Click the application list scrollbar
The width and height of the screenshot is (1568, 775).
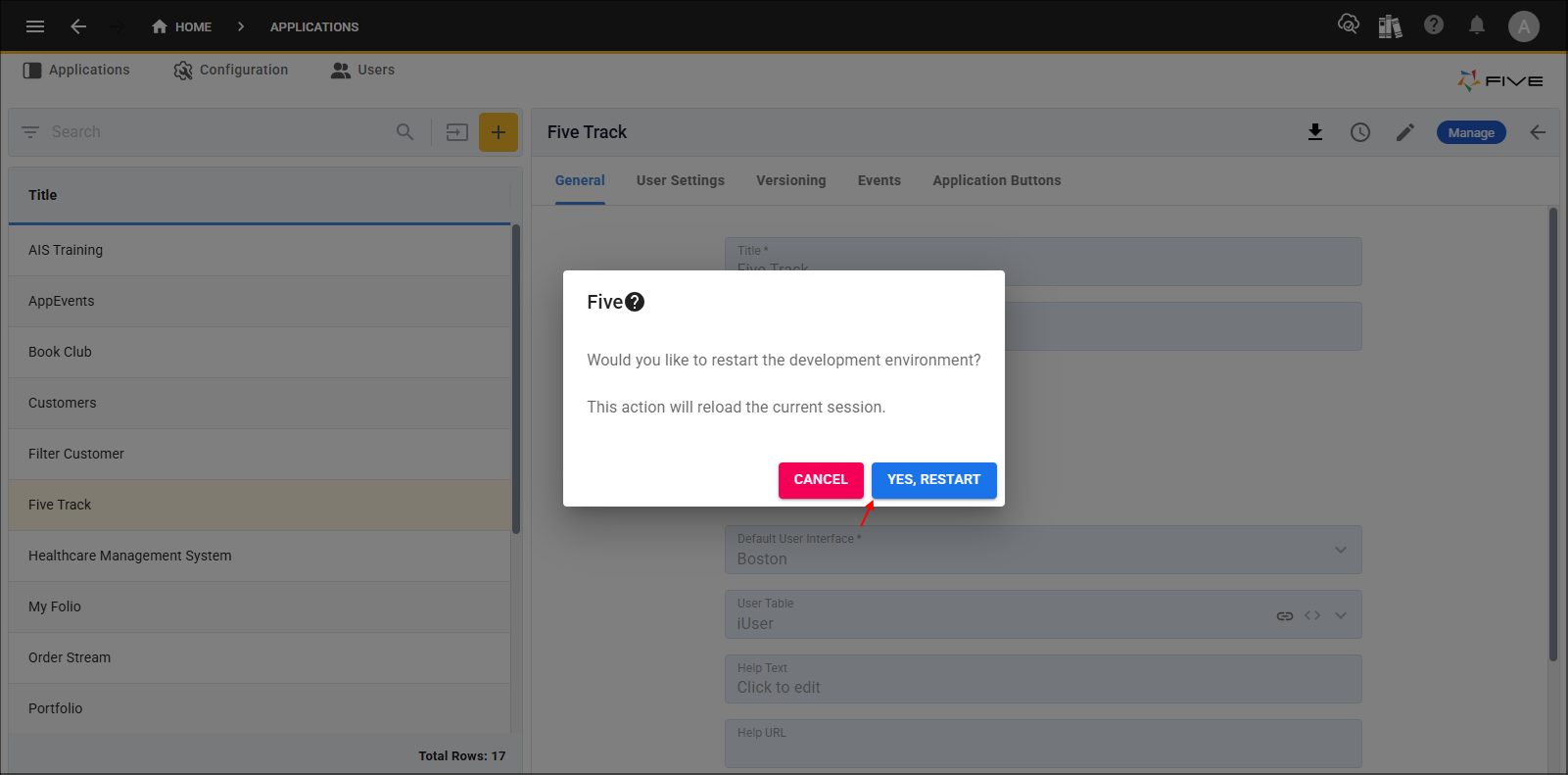pyautogui.click(x=516, y=379)
